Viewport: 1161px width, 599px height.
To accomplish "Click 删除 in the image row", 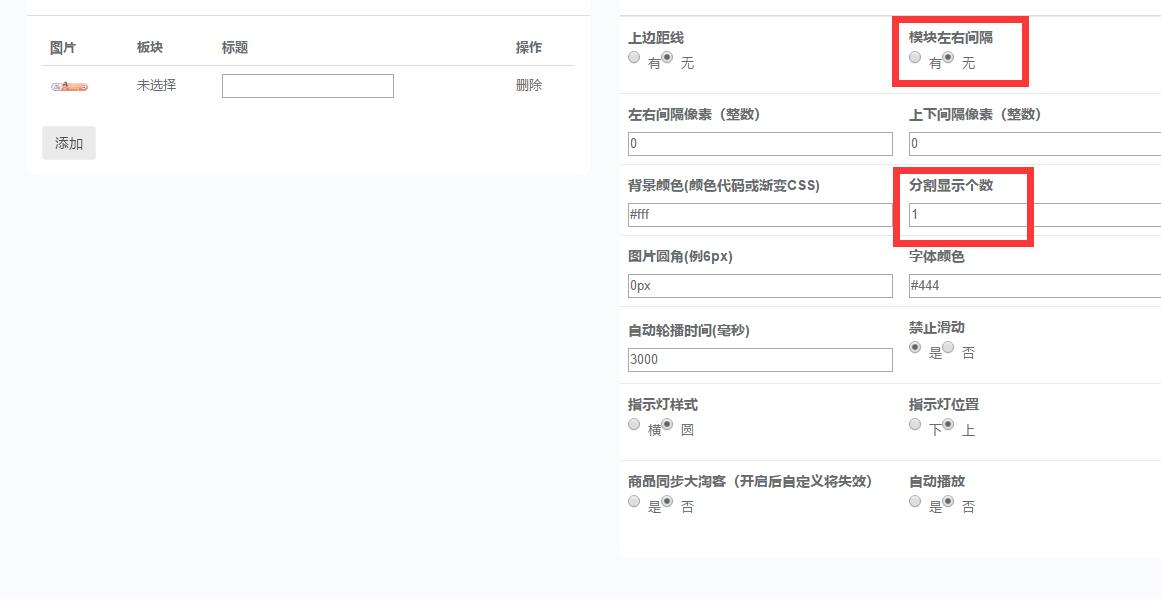I will tap(529, 85).
